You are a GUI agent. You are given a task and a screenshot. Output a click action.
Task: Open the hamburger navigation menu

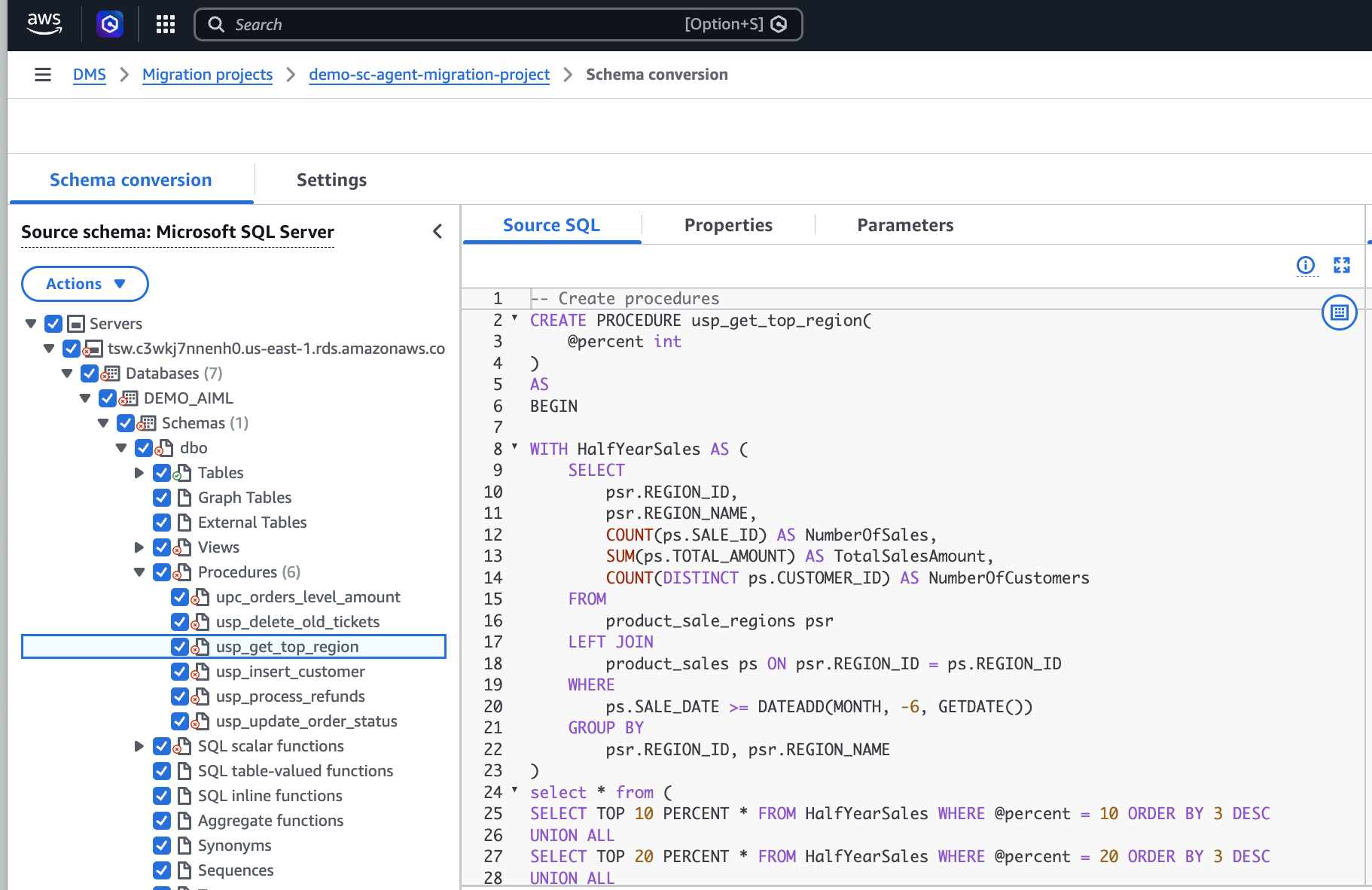(43, 75)
